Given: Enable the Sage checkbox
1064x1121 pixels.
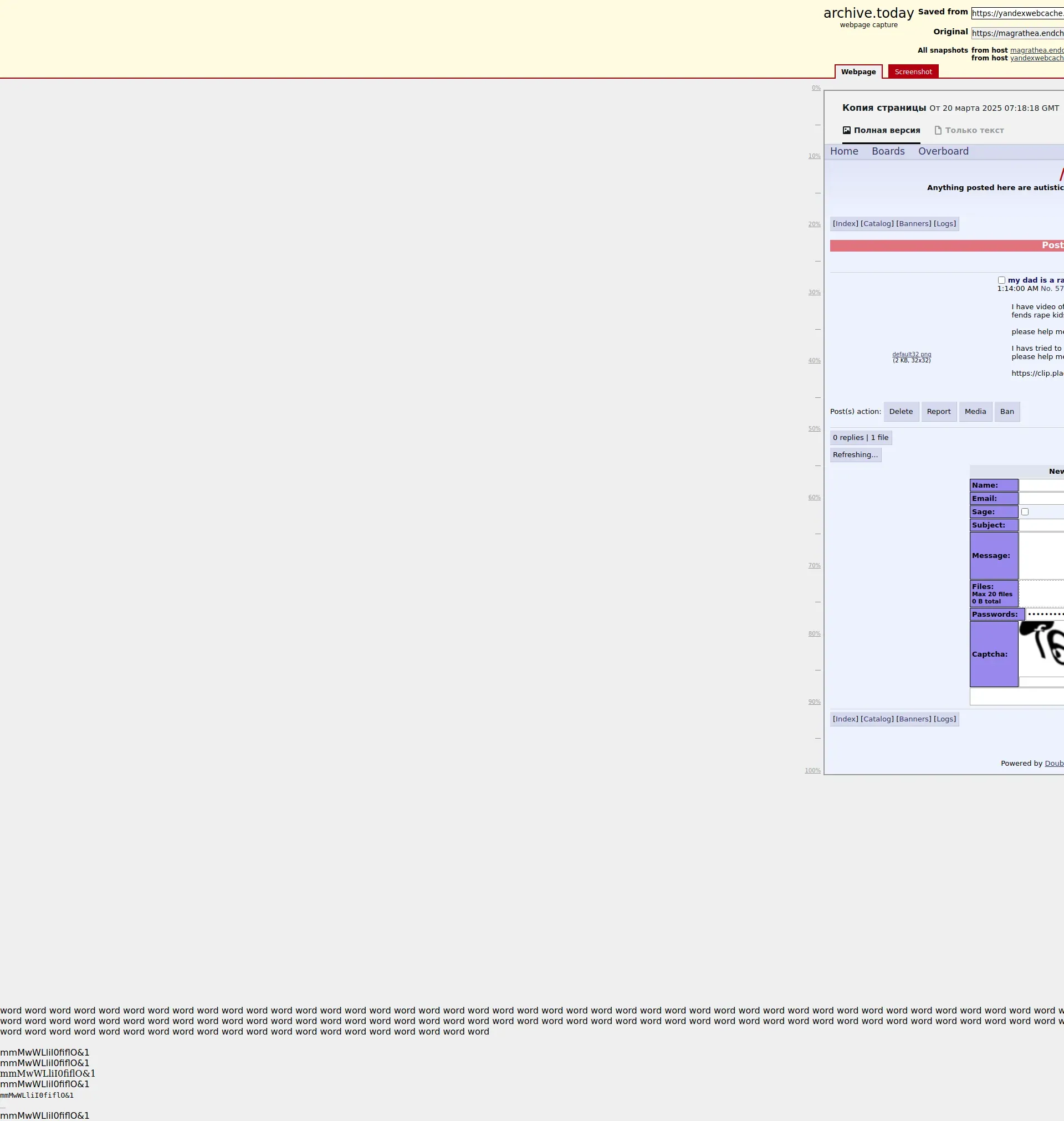Looking at the screenshot, I should coord(1024,512).
